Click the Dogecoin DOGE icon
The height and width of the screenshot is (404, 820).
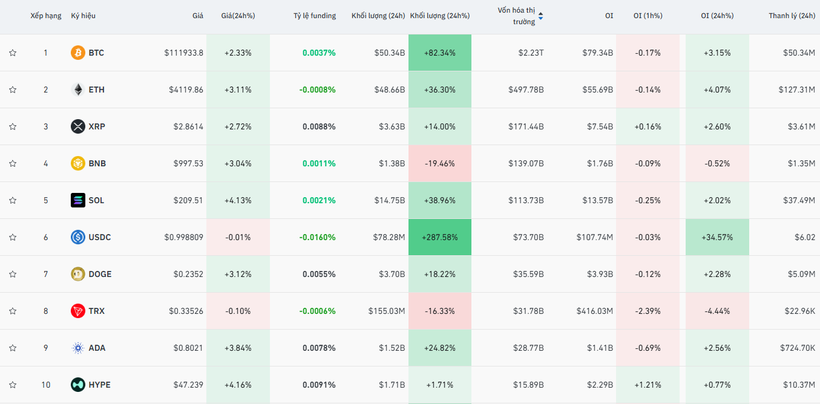point(78,274)
